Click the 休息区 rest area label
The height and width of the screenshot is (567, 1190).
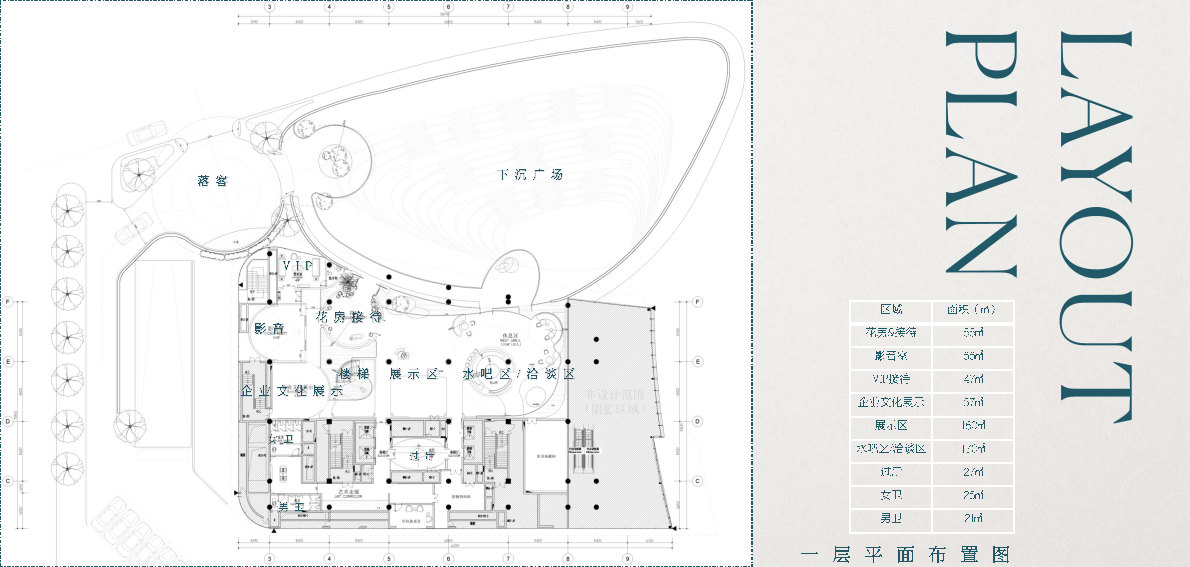point(508,335)
